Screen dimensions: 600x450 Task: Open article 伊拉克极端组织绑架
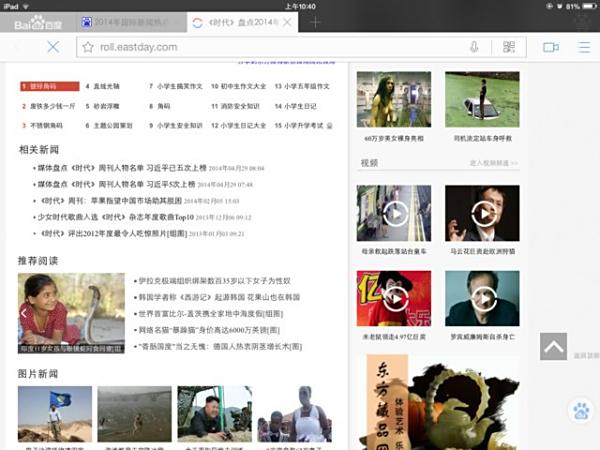point(214,281)
